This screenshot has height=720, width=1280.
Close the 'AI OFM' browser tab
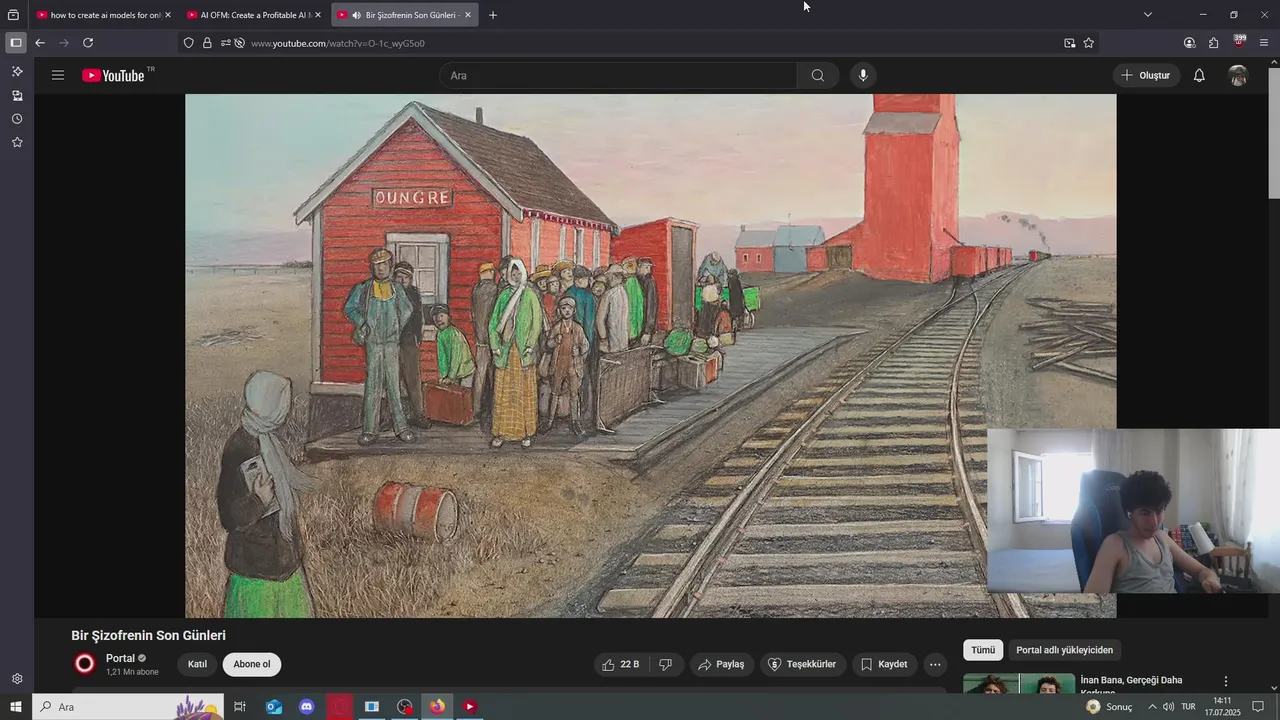[x=318, y=15]
